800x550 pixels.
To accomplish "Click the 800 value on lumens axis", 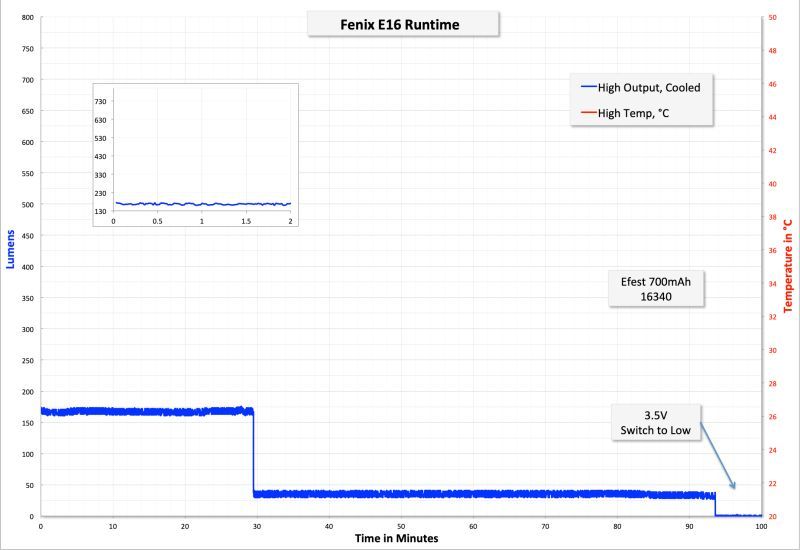I will (28, 17).
